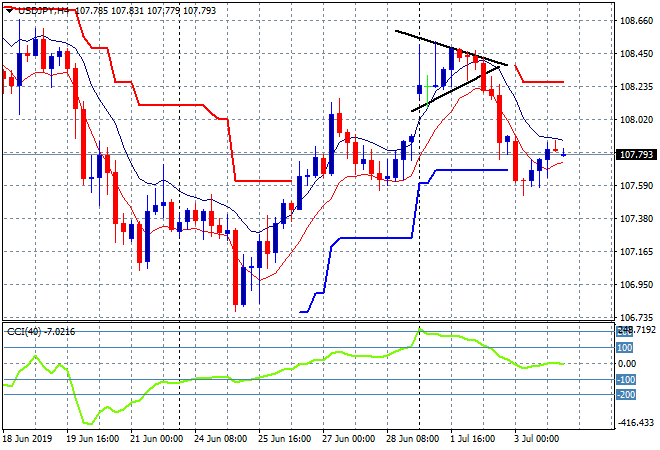Click the 107.590 price axis label
The image size is (660, 450).
(x=636, y=186)
